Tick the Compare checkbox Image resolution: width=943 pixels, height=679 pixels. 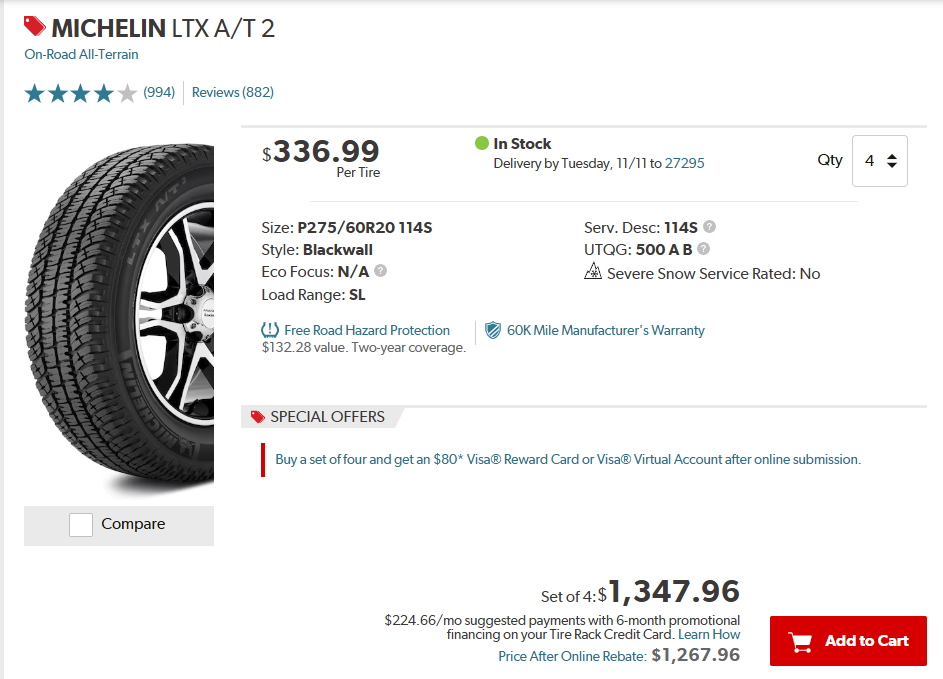click(81, 524)
